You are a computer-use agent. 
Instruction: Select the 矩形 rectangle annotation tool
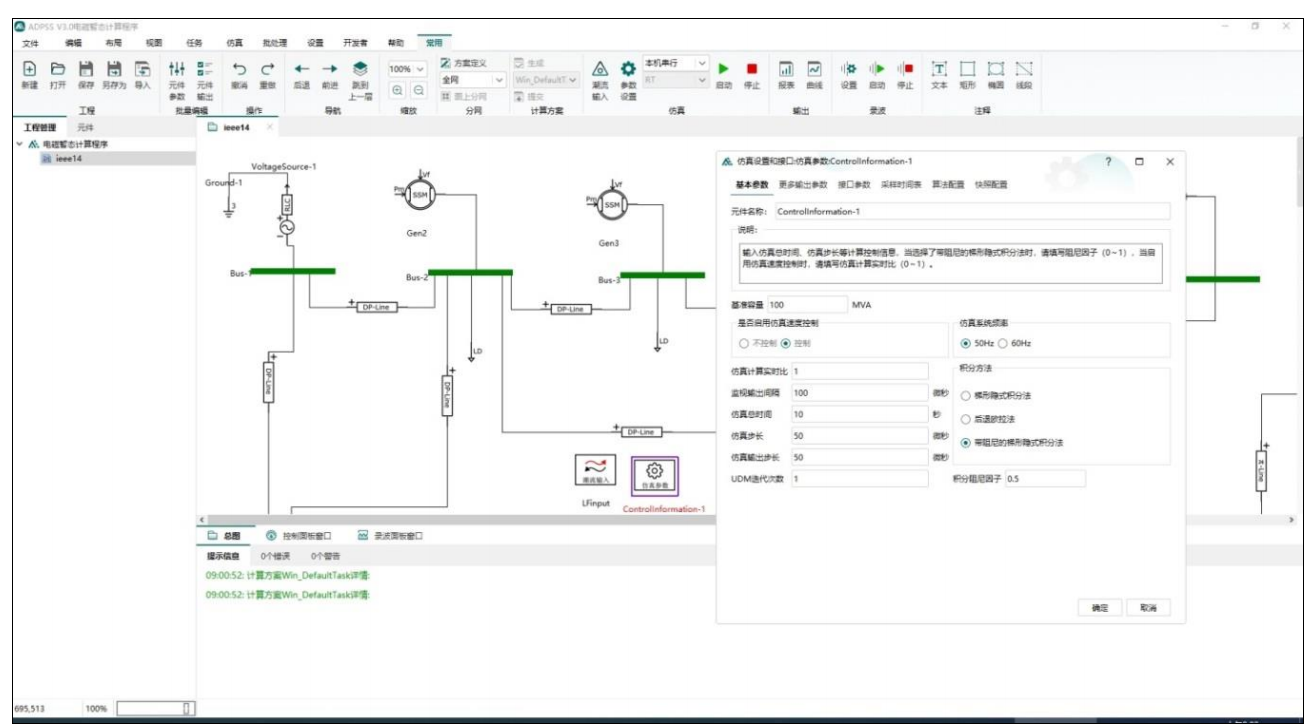[967, 72]
